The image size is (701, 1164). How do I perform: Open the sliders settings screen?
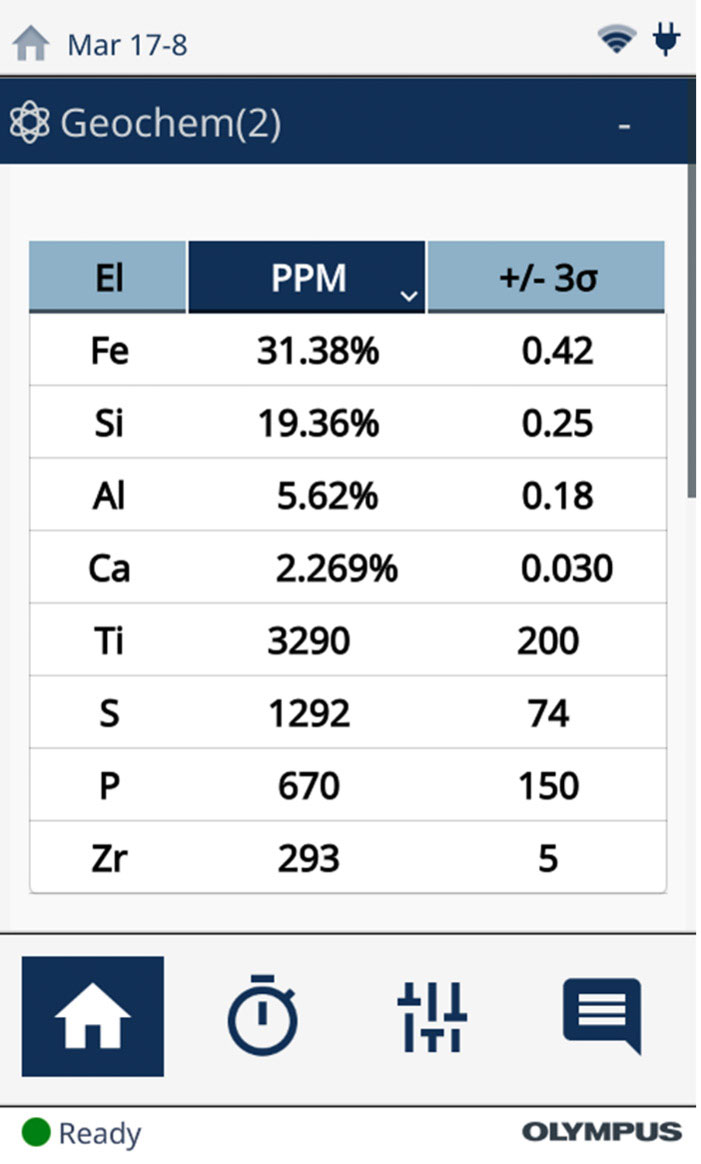(x=432, y=1016)
